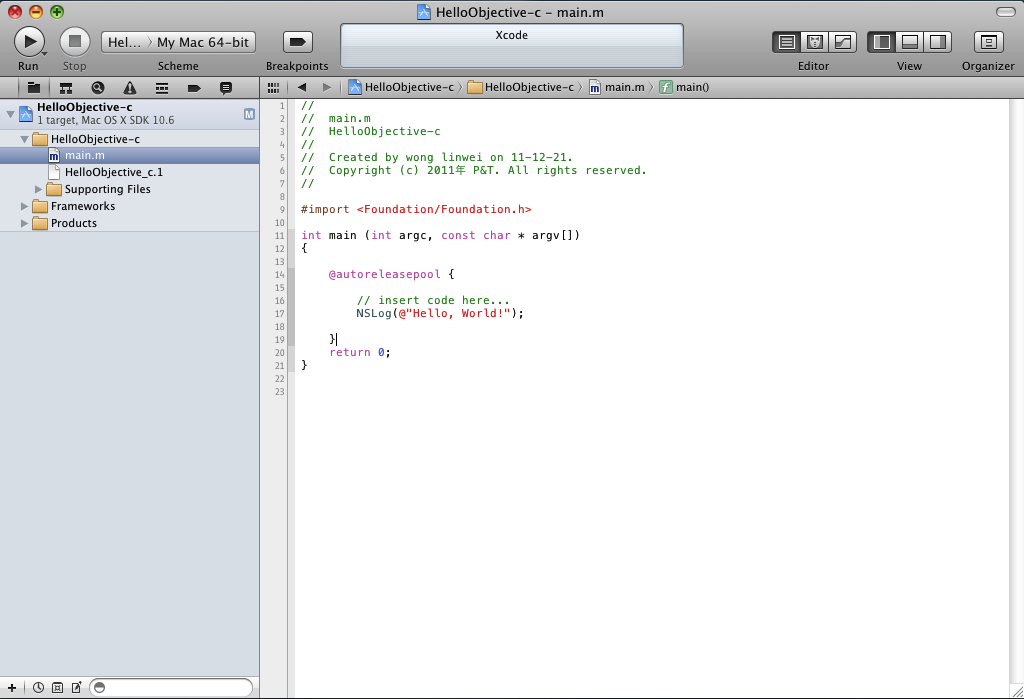Viewport: 1024px width, 699px height.
Task: Expand the Supporting Files group
Action: click(39, 189)
